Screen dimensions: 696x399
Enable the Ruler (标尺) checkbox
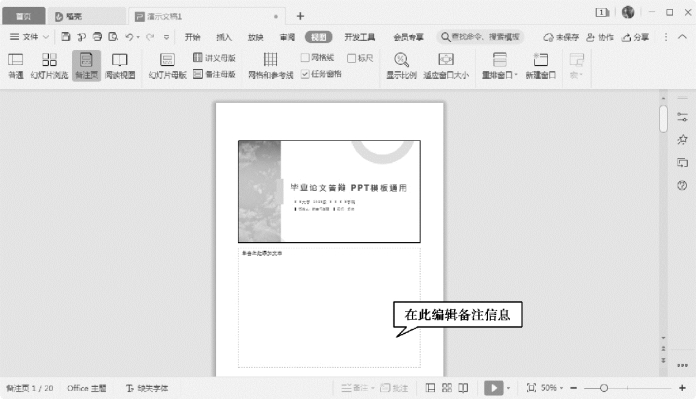click(352, 58)
